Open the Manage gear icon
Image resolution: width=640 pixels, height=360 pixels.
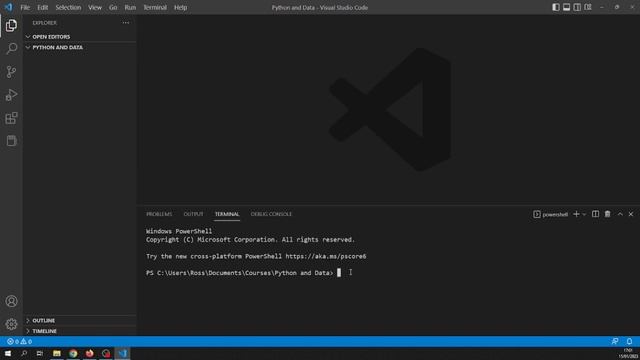(11, 324)
